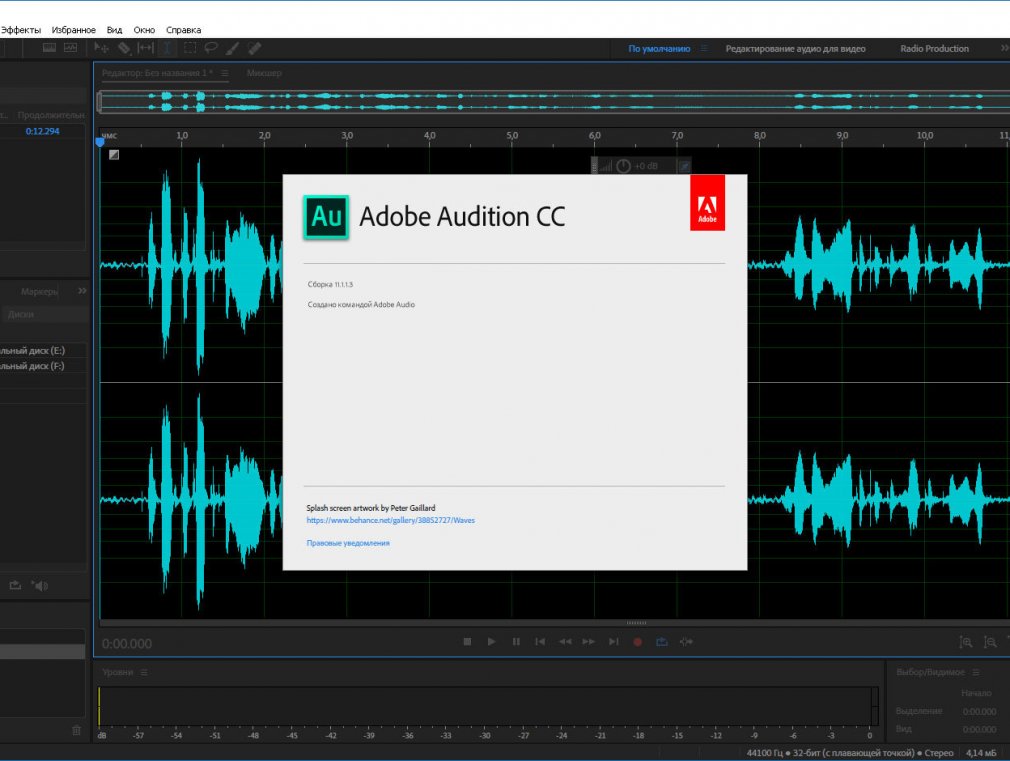1010x761 pixels.
Task: Select the Spot Healing Brush tool
Action: [x=254, y=48]
